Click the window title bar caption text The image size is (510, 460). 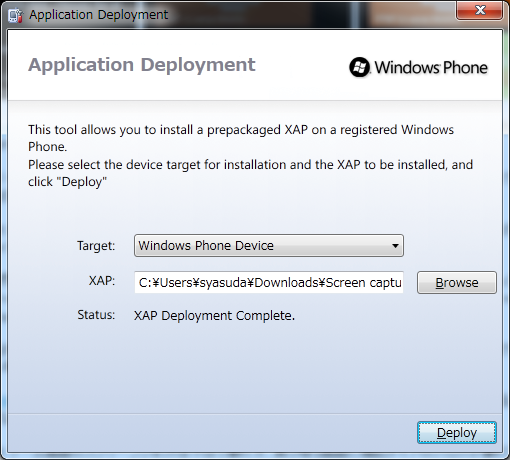tap(99, 15)
